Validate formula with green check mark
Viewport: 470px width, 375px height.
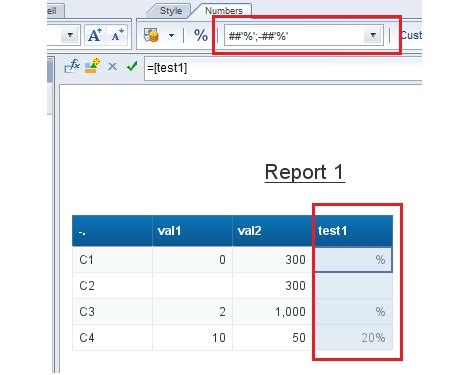(x=132, y=66)
